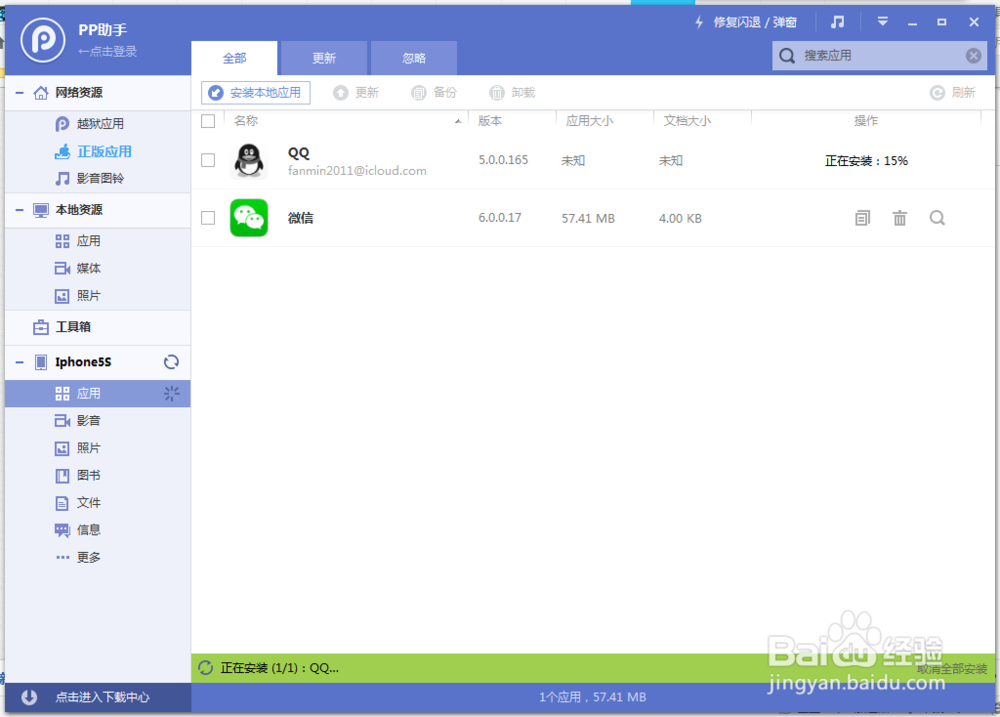Viewport: 1000px width, 717px height.
Task: Open local 媒体 under 本地资源
Action: pos(78,269)
